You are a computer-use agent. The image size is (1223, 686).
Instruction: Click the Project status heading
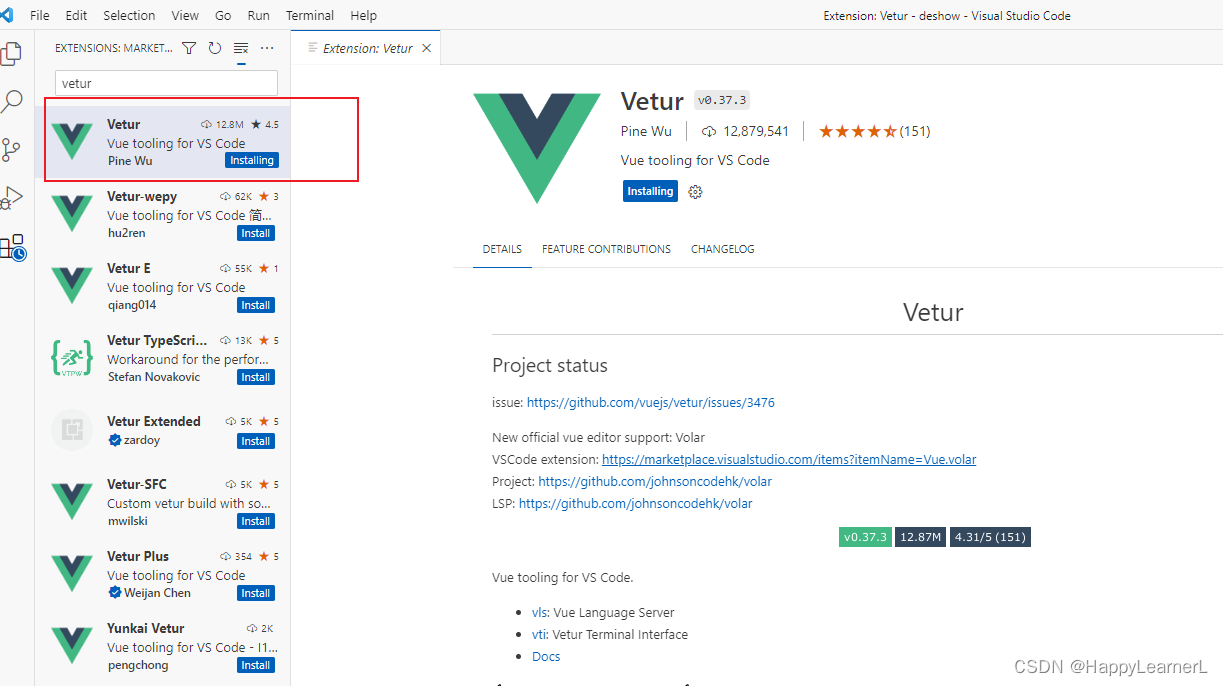pyautogui.click(x=550, y=365)
